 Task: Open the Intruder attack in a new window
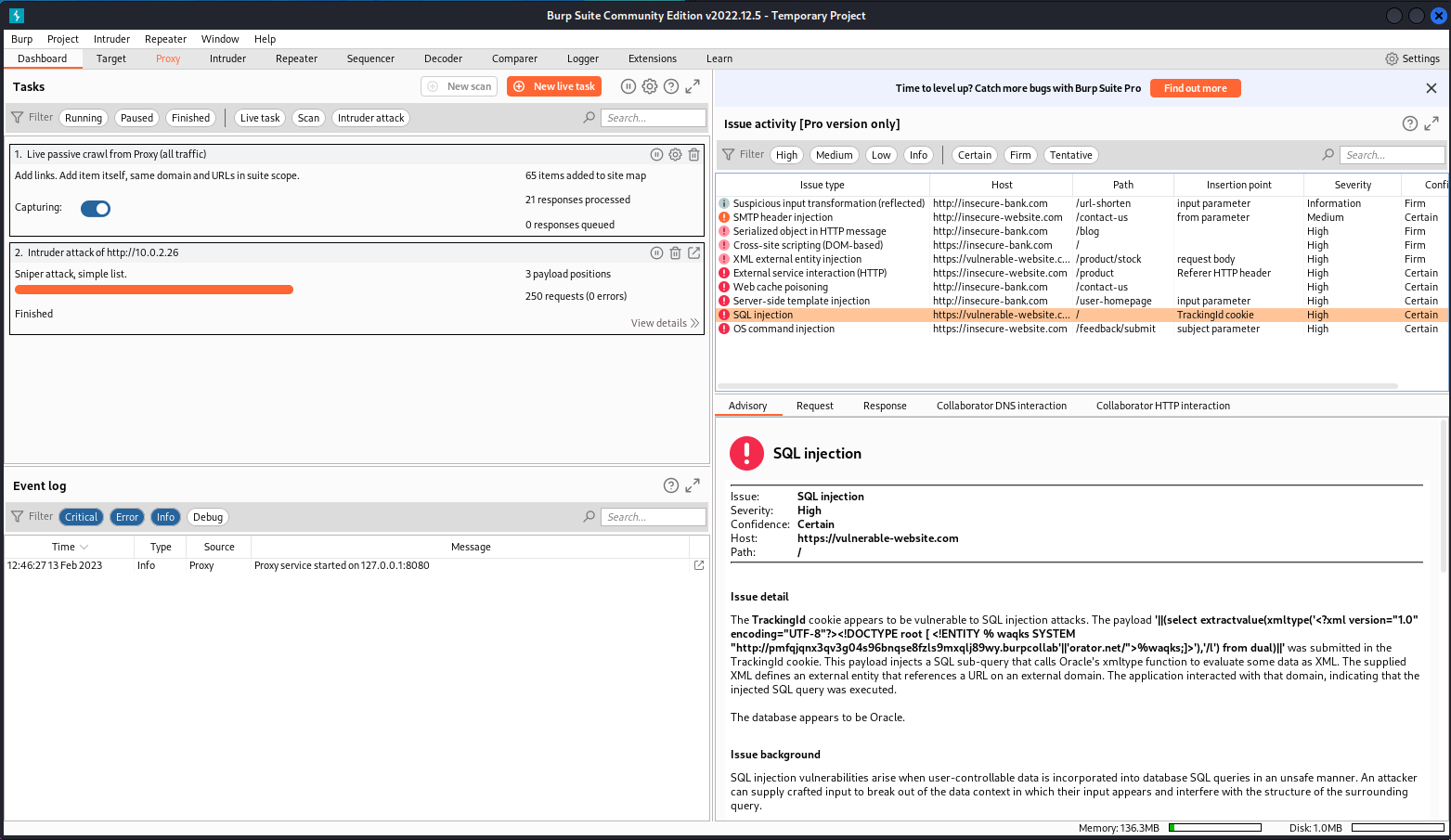pos(693,252)
